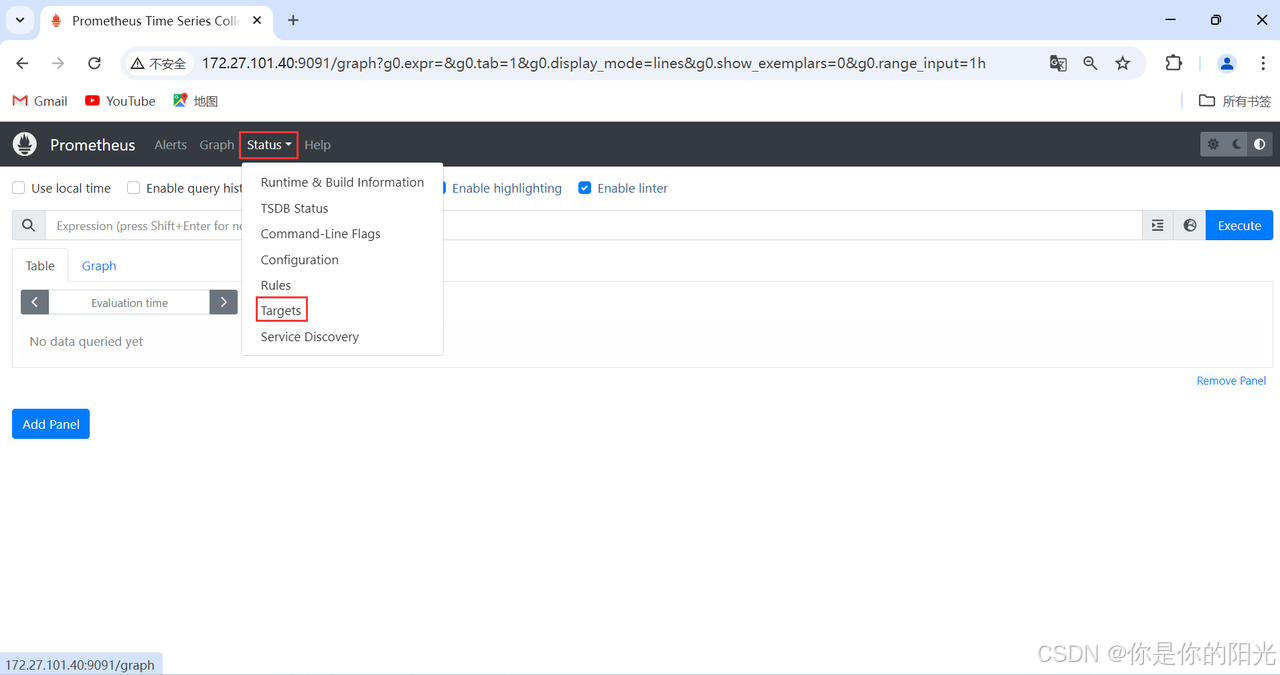Select the Prometheus Time Series browser tab
Image resolution: width=1280 pixels, height=675 pixels.
[155, 20]
